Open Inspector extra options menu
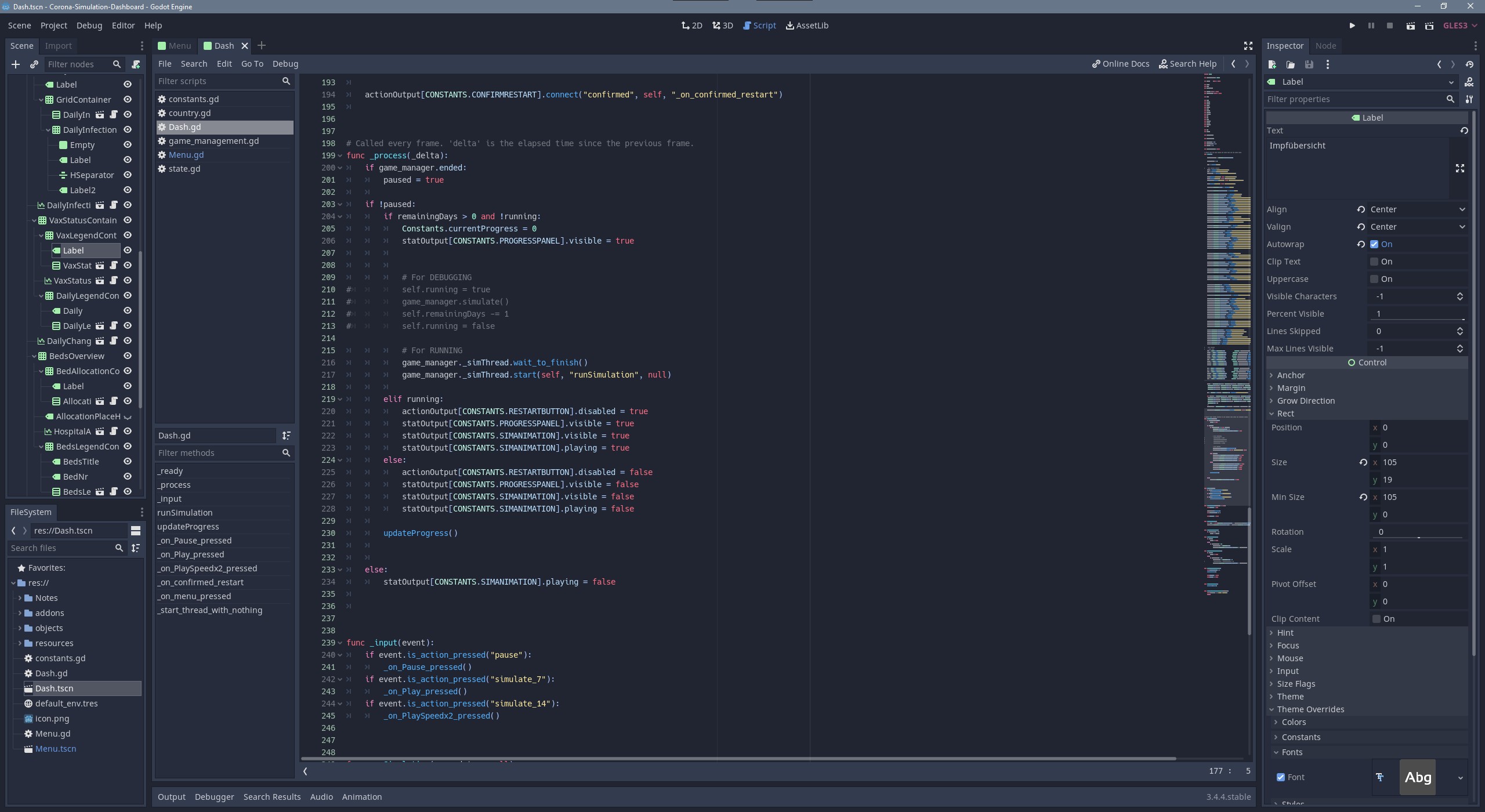Viewport: 1485px width, 812px height. [1327, 64]
